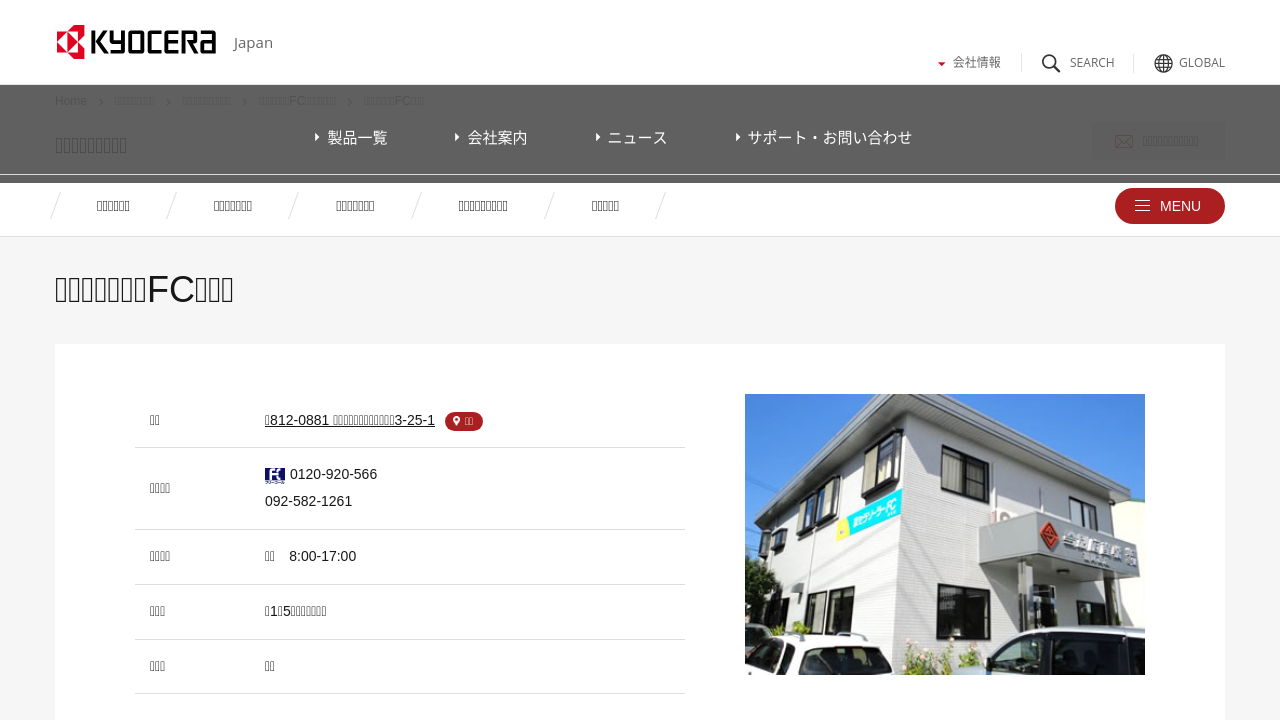Viewport: 1280px width, 720px height.
Task: Click the Kyocera logo
Action: (x=136, y=42)
